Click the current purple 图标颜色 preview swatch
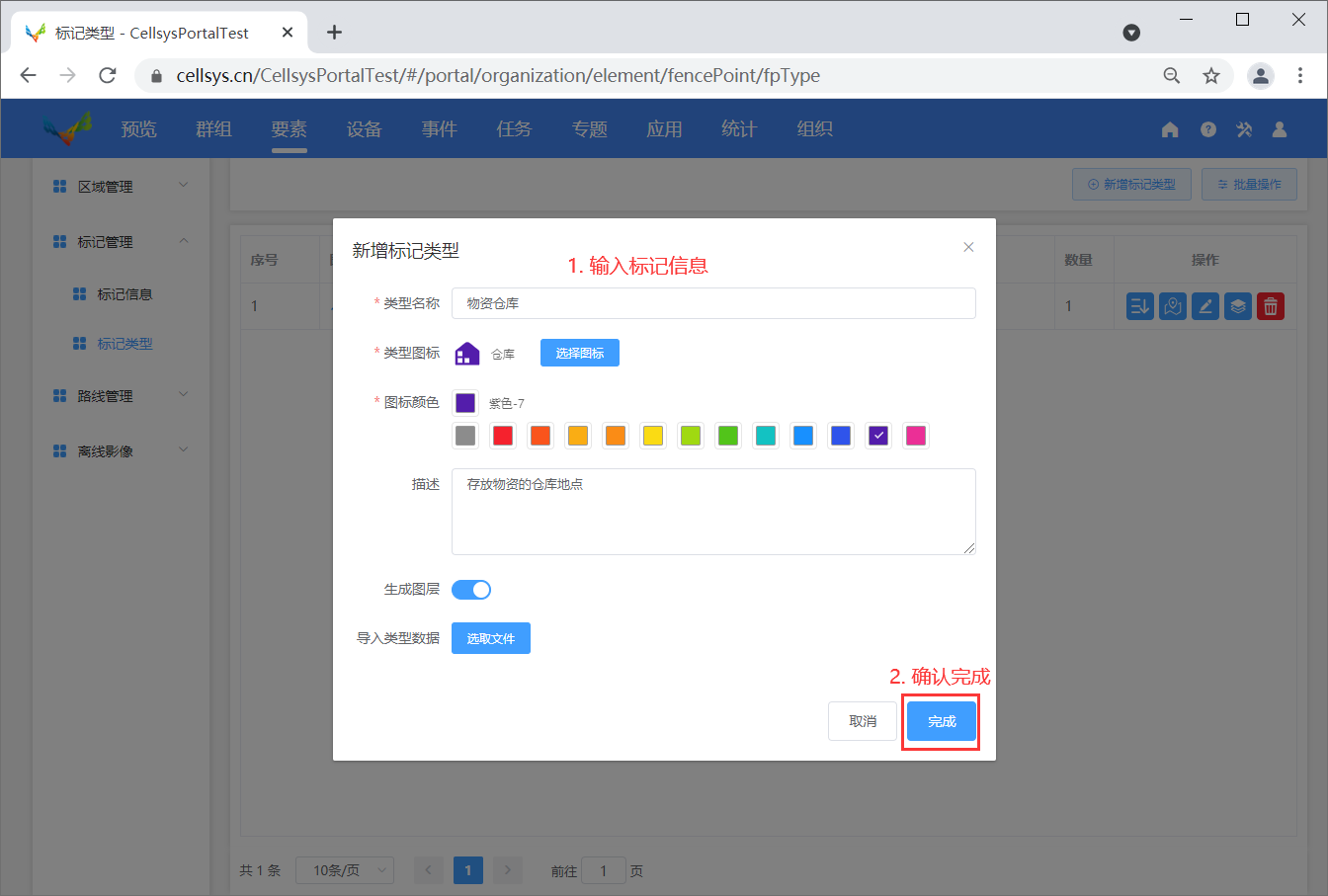Screen dimensions: 1328x896 pyautogui.click(x=465, y=402)
